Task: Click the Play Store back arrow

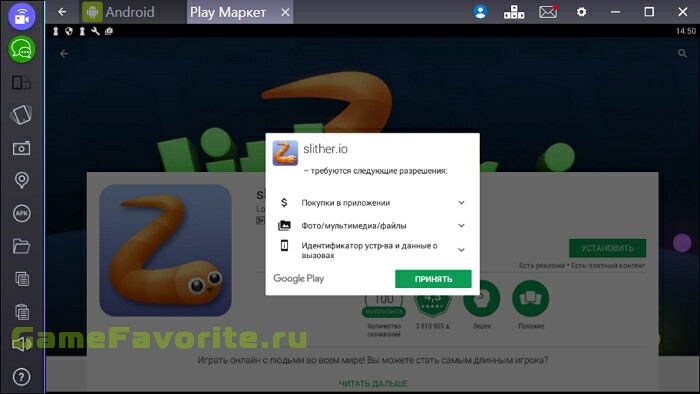Action: coord(64,54)
